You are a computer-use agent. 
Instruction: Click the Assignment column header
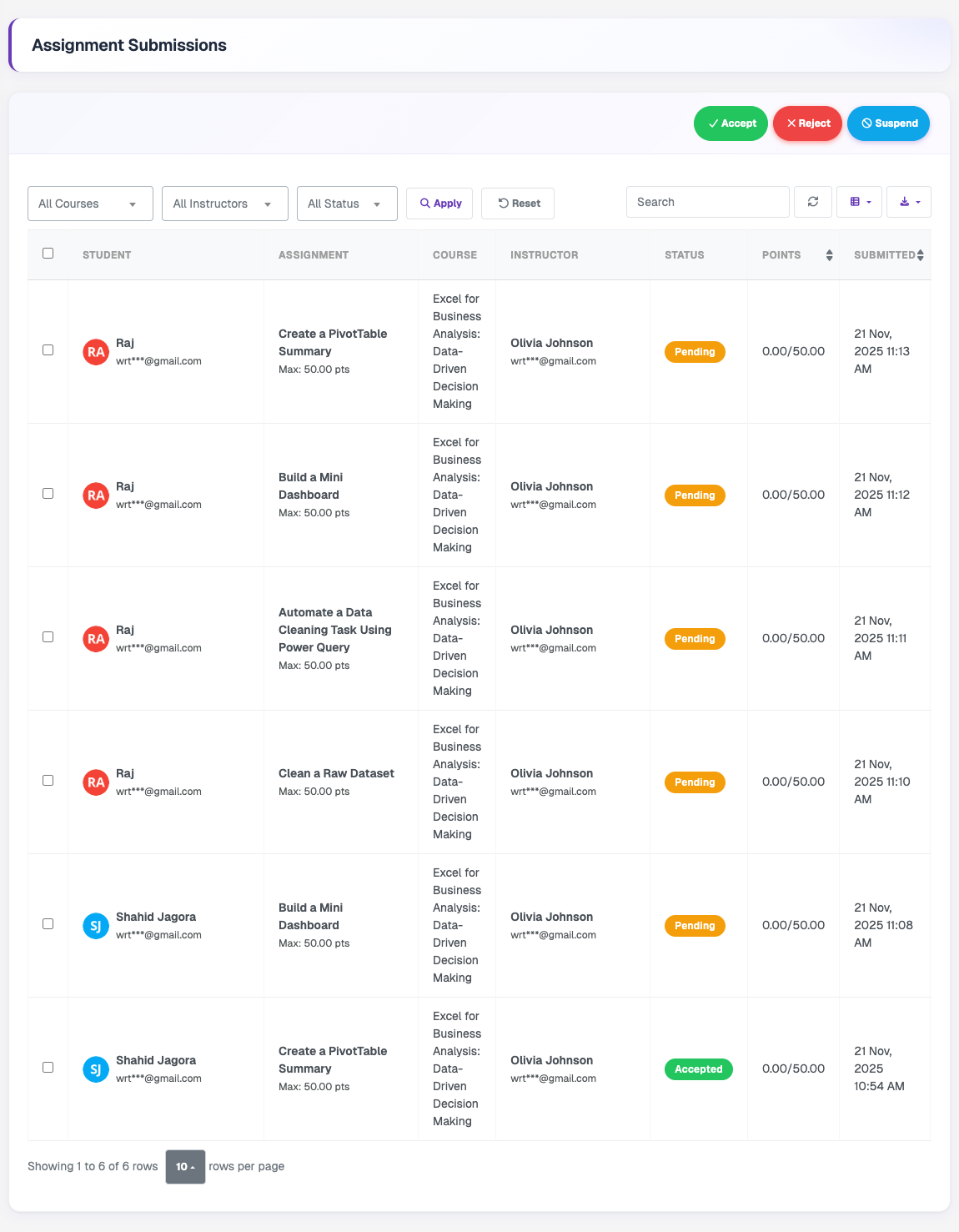coord(314,255)
